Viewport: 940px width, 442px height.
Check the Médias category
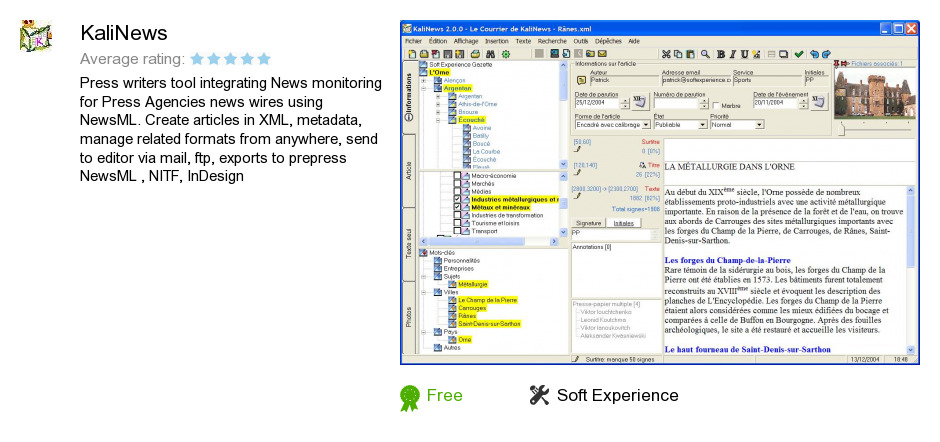[x=457, y=191]
